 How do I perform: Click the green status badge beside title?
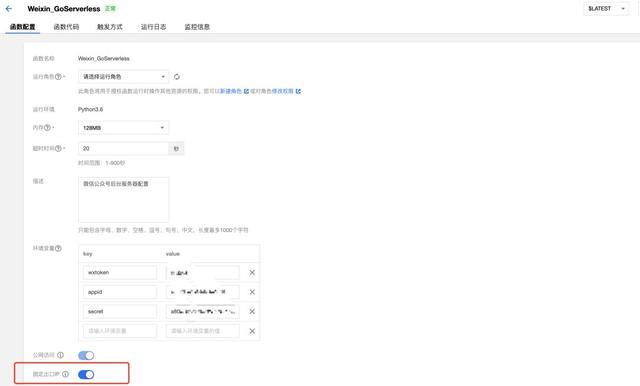coord(110,9)
